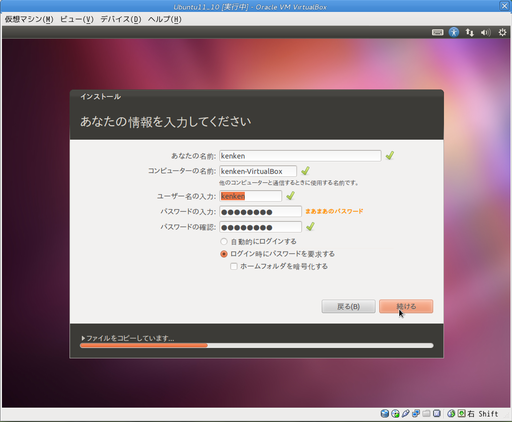Click the VirtualBox hard disk activity icon

[x=385, y=414]
